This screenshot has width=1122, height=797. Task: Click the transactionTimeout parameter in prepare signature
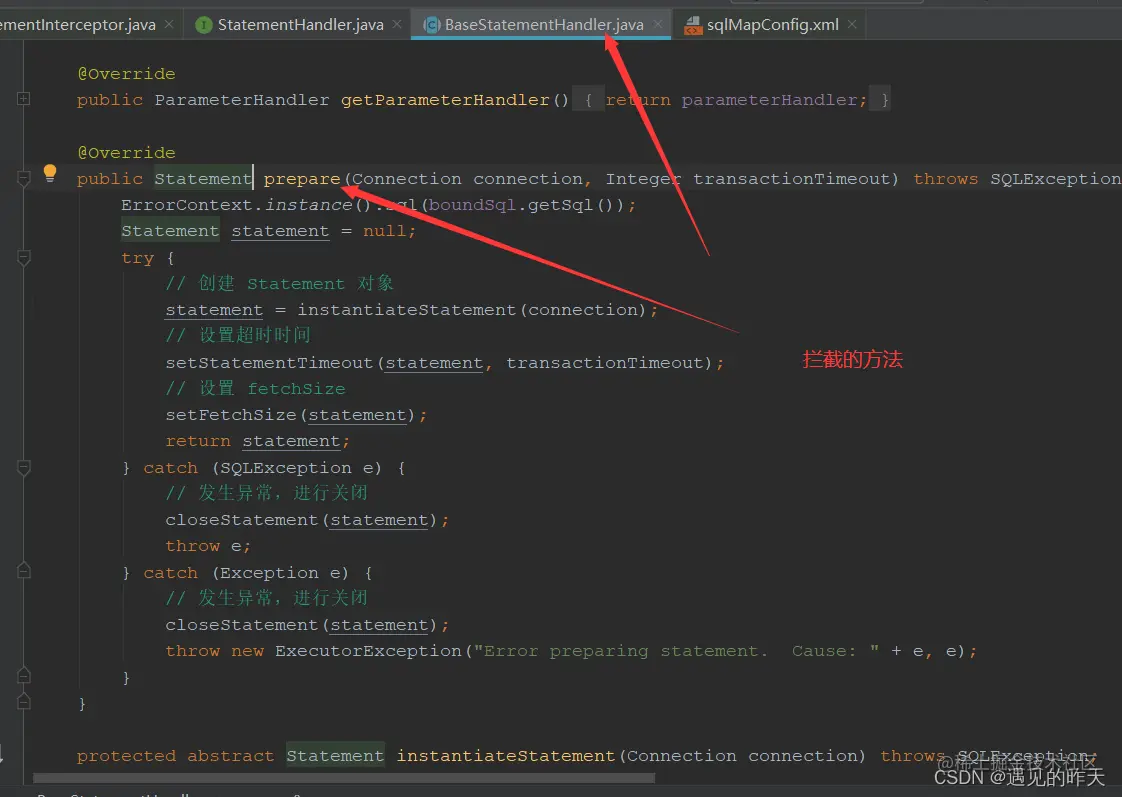click(x=791, y=179)
